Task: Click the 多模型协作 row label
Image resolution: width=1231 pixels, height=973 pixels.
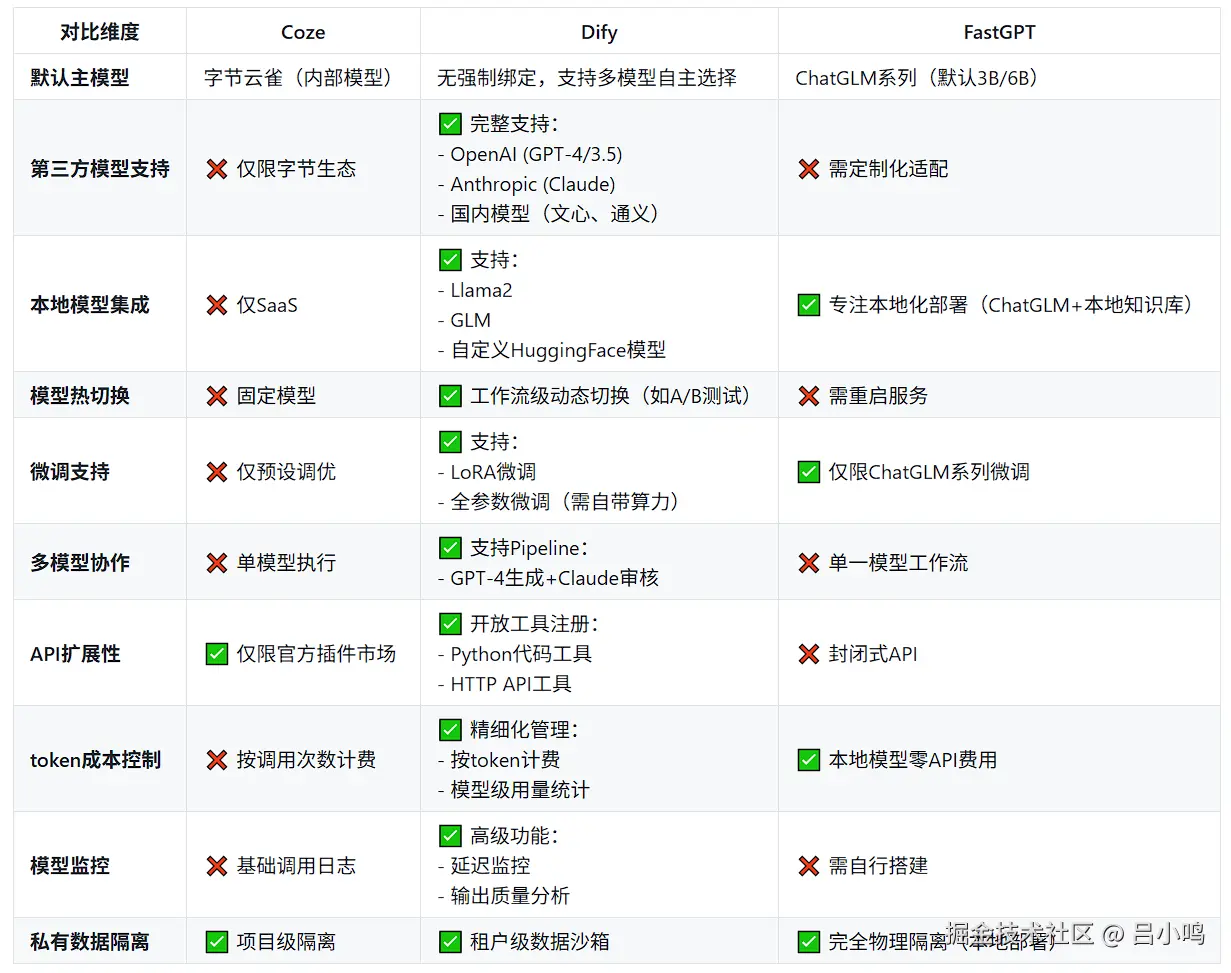Action: (x=80, y=563)
